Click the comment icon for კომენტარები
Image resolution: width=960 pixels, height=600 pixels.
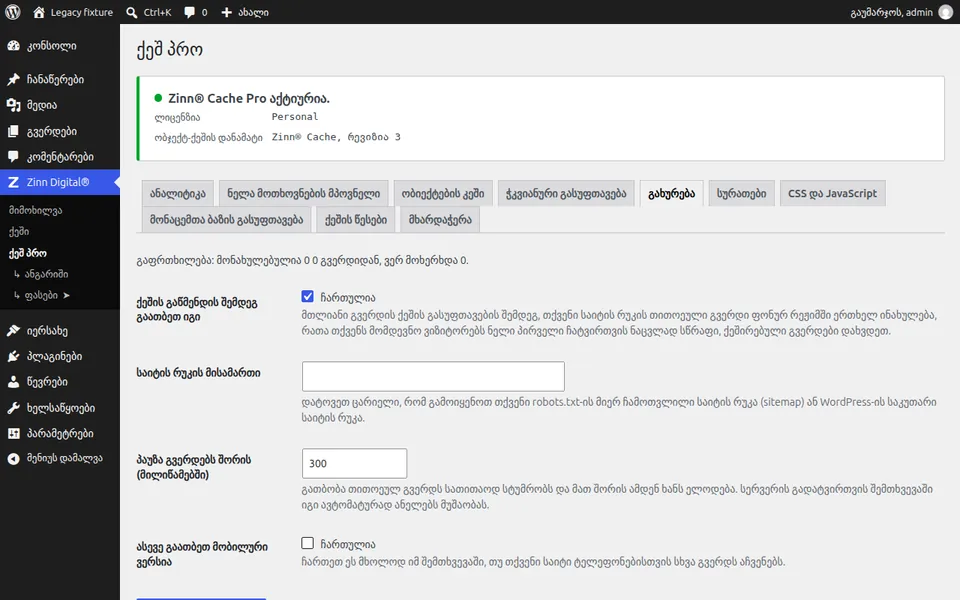point(13,157)
